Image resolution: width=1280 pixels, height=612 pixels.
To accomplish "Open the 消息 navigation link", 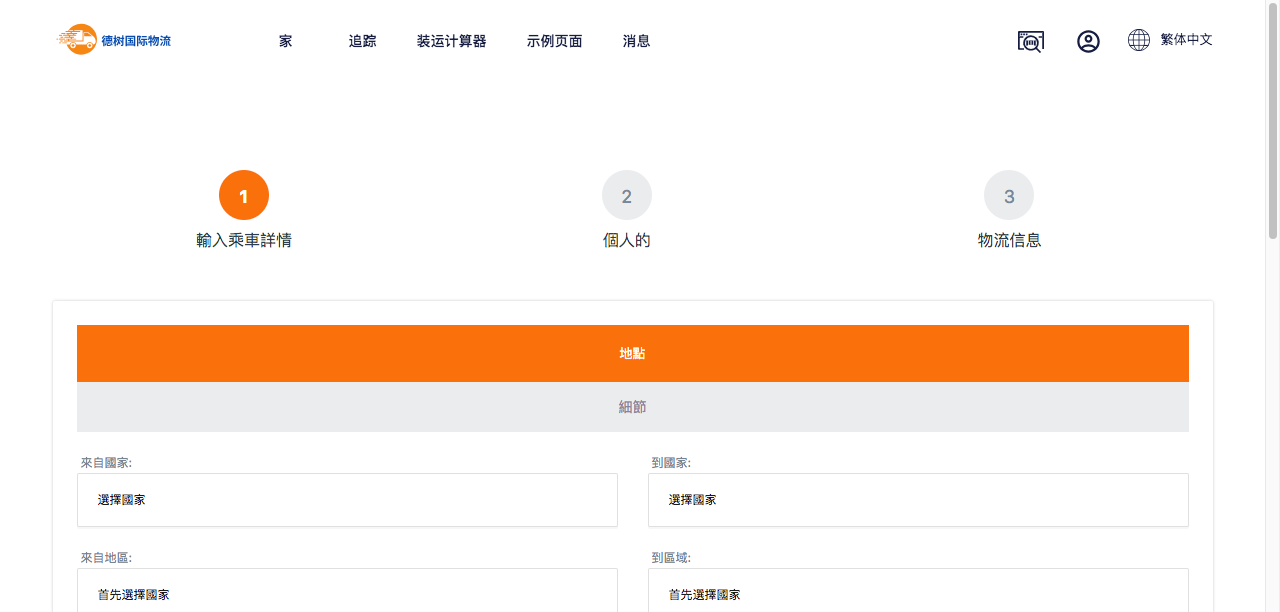I will pos(636,41).
